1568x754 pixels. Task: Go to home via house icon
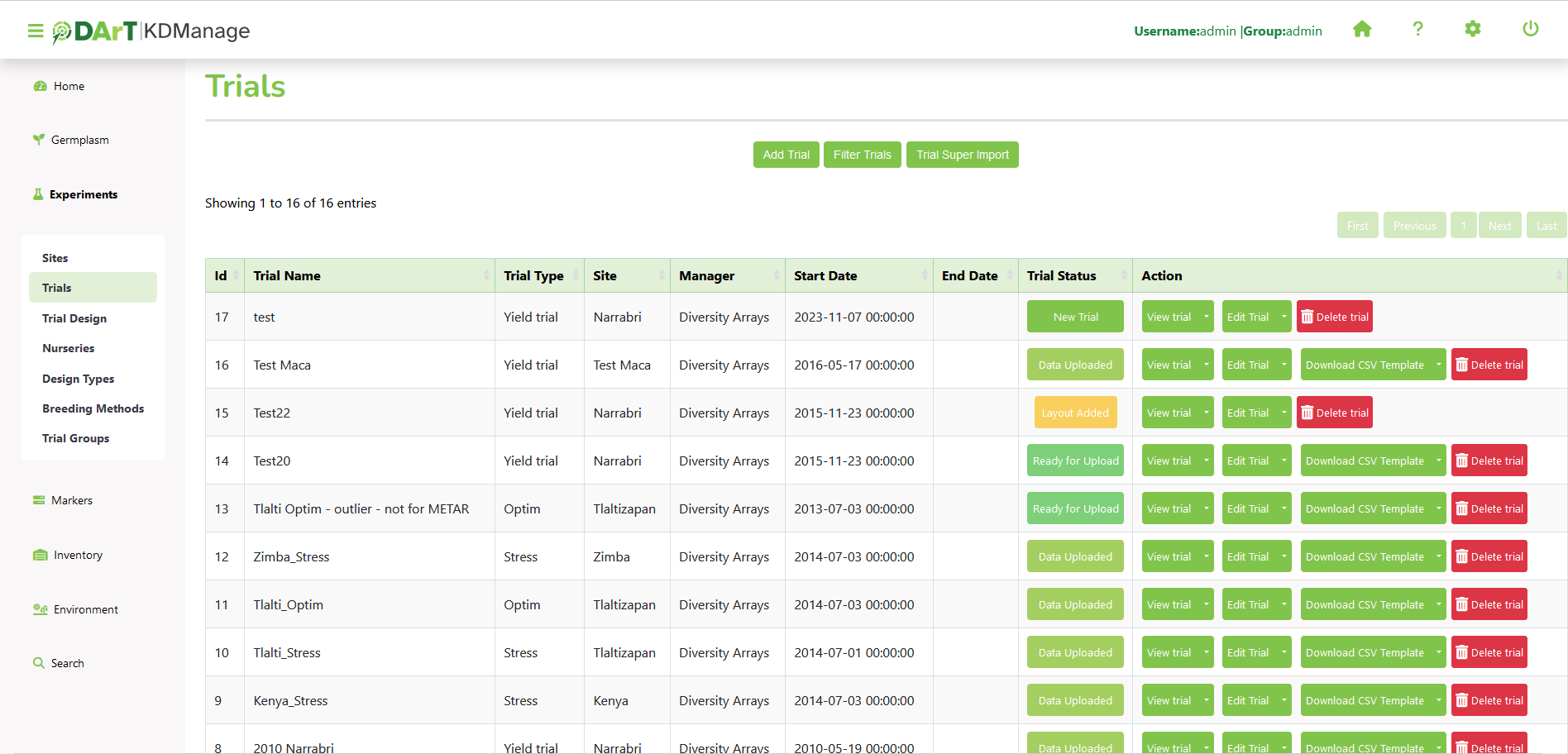[1362, 30]
